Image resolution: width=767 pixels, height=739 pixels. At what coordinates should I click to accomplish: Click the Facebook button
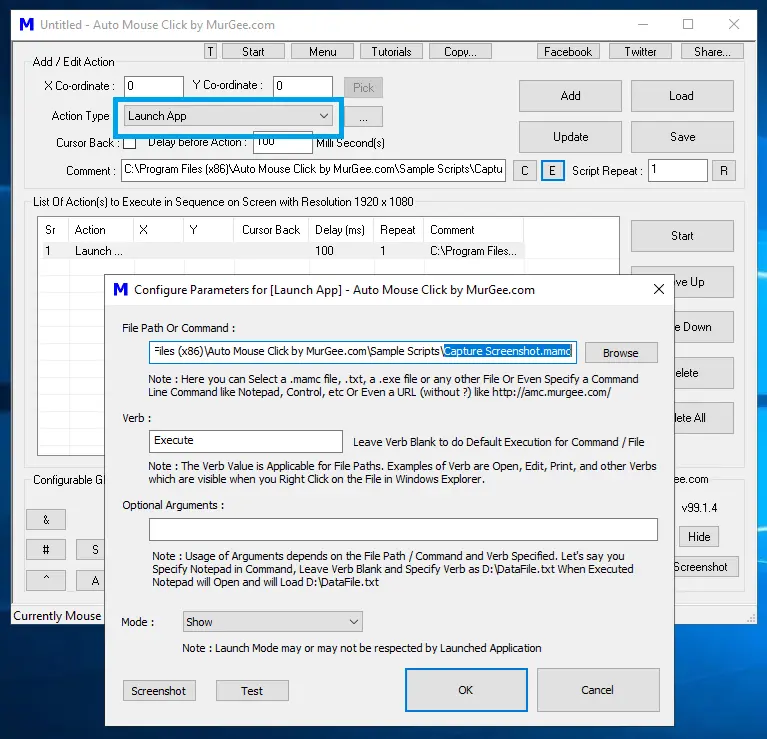pyautogui.click(x=568, y=51)
